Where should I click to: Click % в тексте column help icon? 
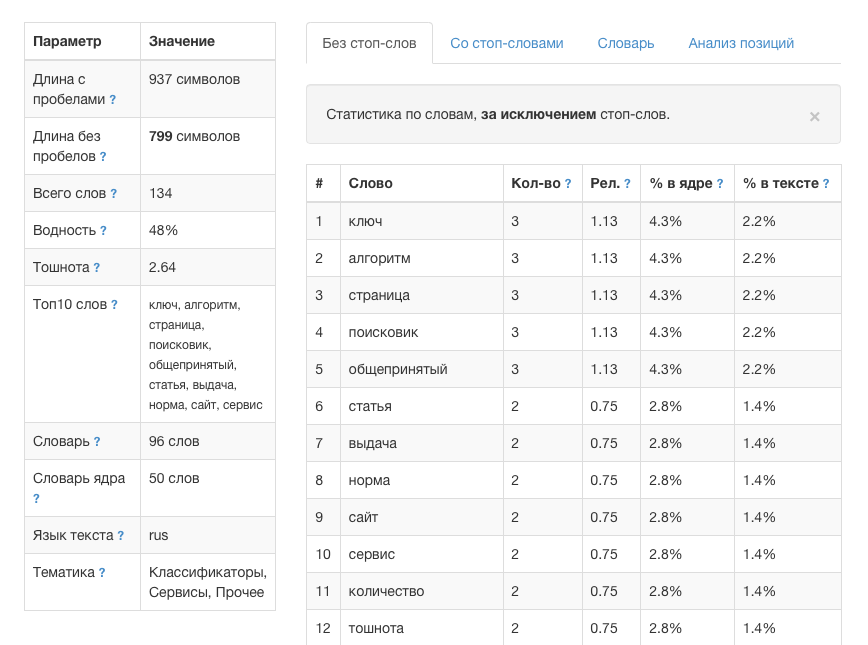[x=826, y=184]
